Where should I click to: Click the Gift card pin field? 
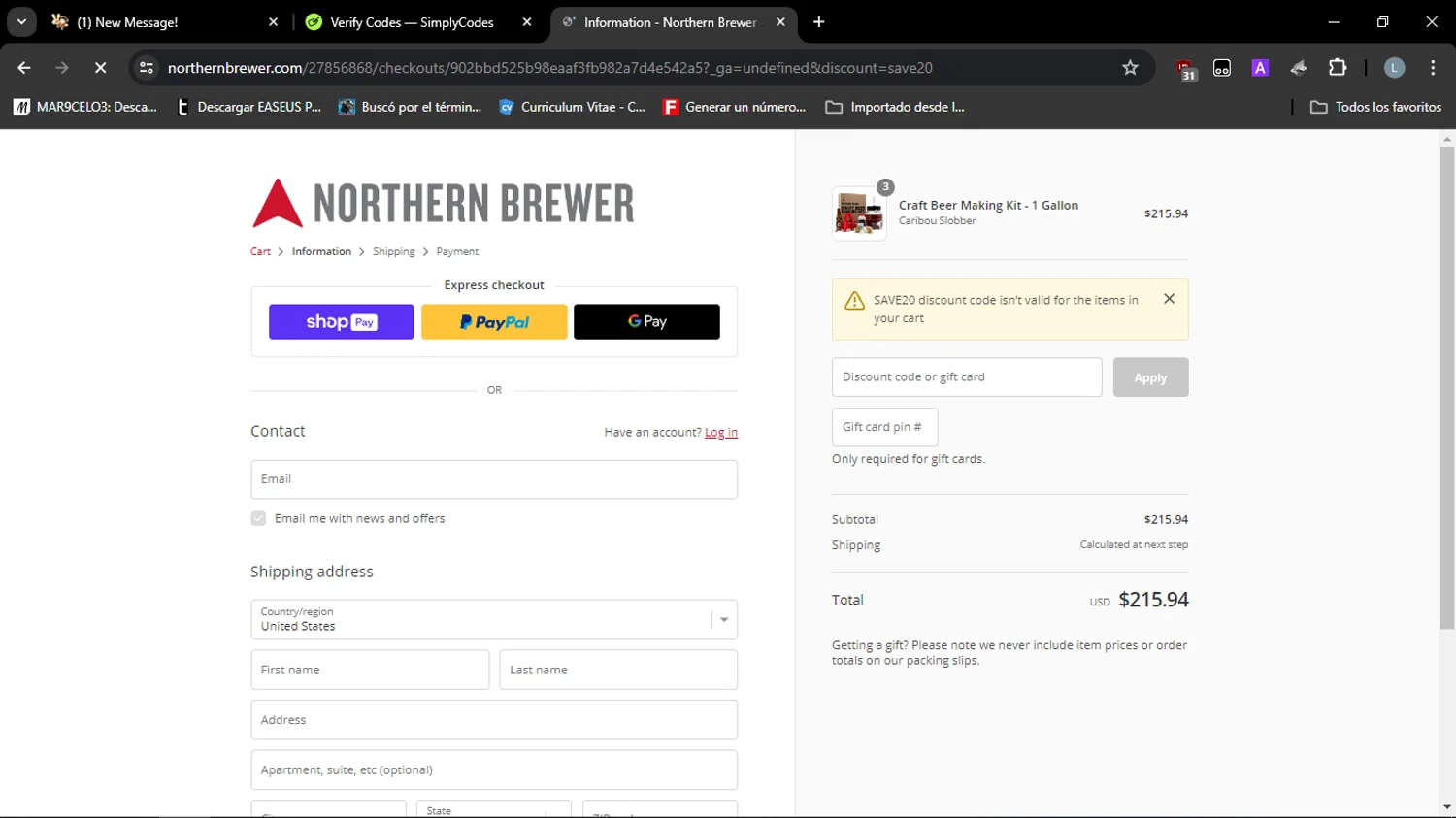coord(884,427)
